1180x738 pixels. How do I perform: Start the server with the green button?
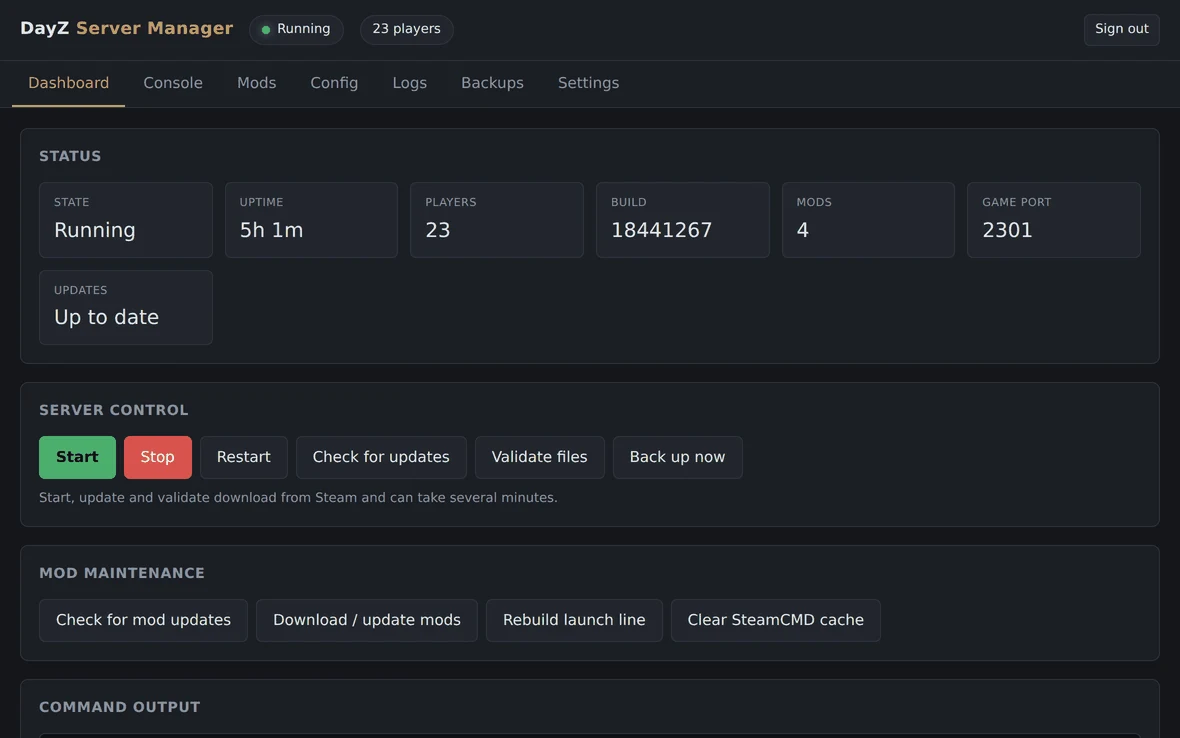coord(78,457)
